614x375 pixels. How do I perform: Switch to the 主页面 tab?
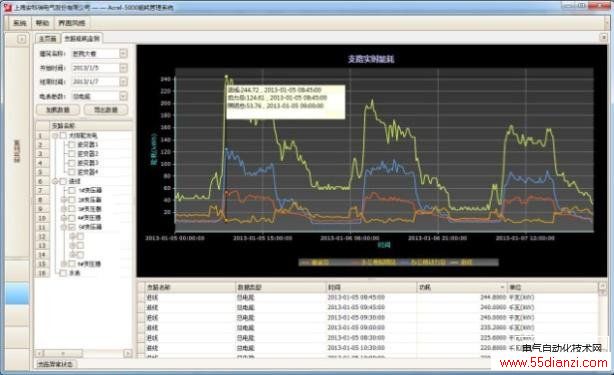[48, 38]
